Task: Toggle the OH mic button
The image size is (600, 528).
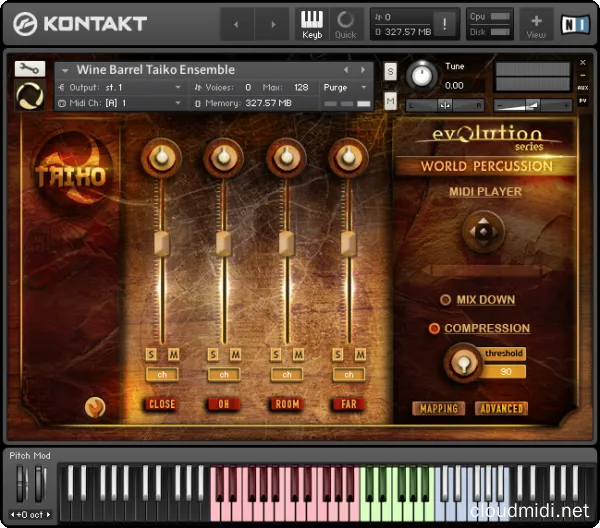Action: (223, 404)
